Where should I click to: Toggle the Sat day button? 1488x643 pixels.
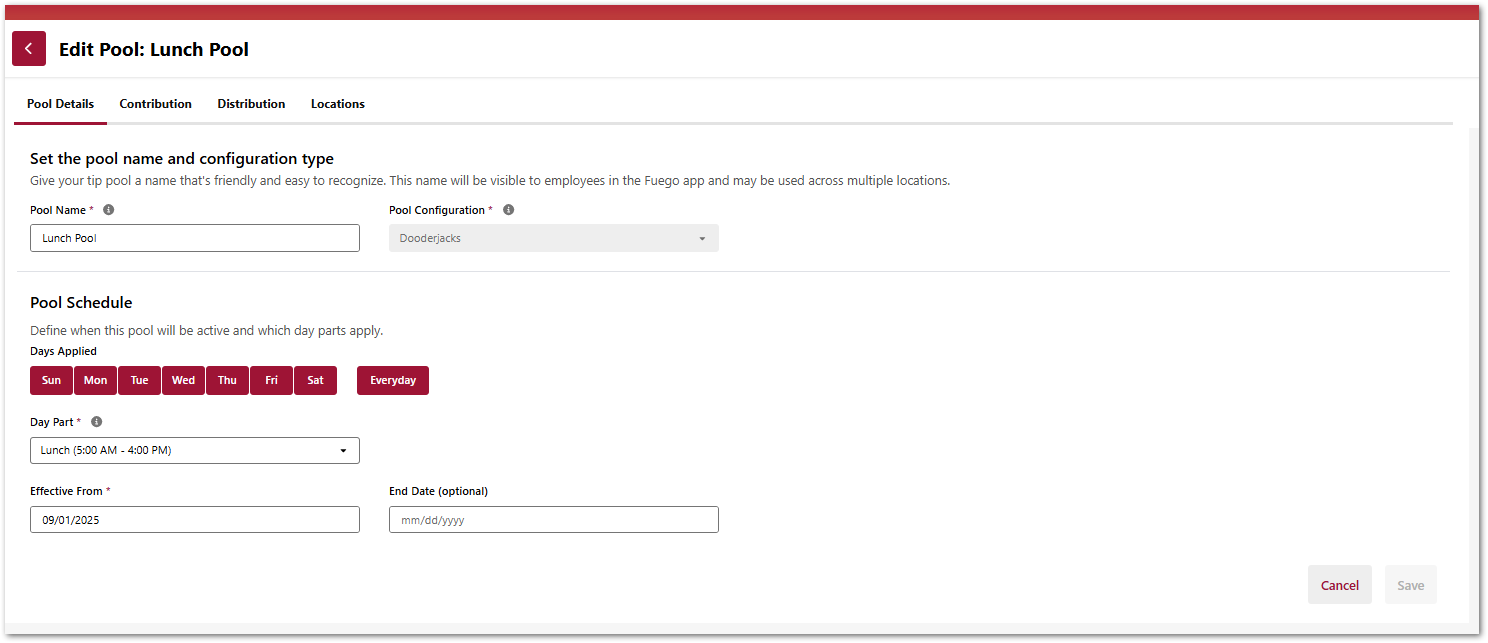[315, 380]
